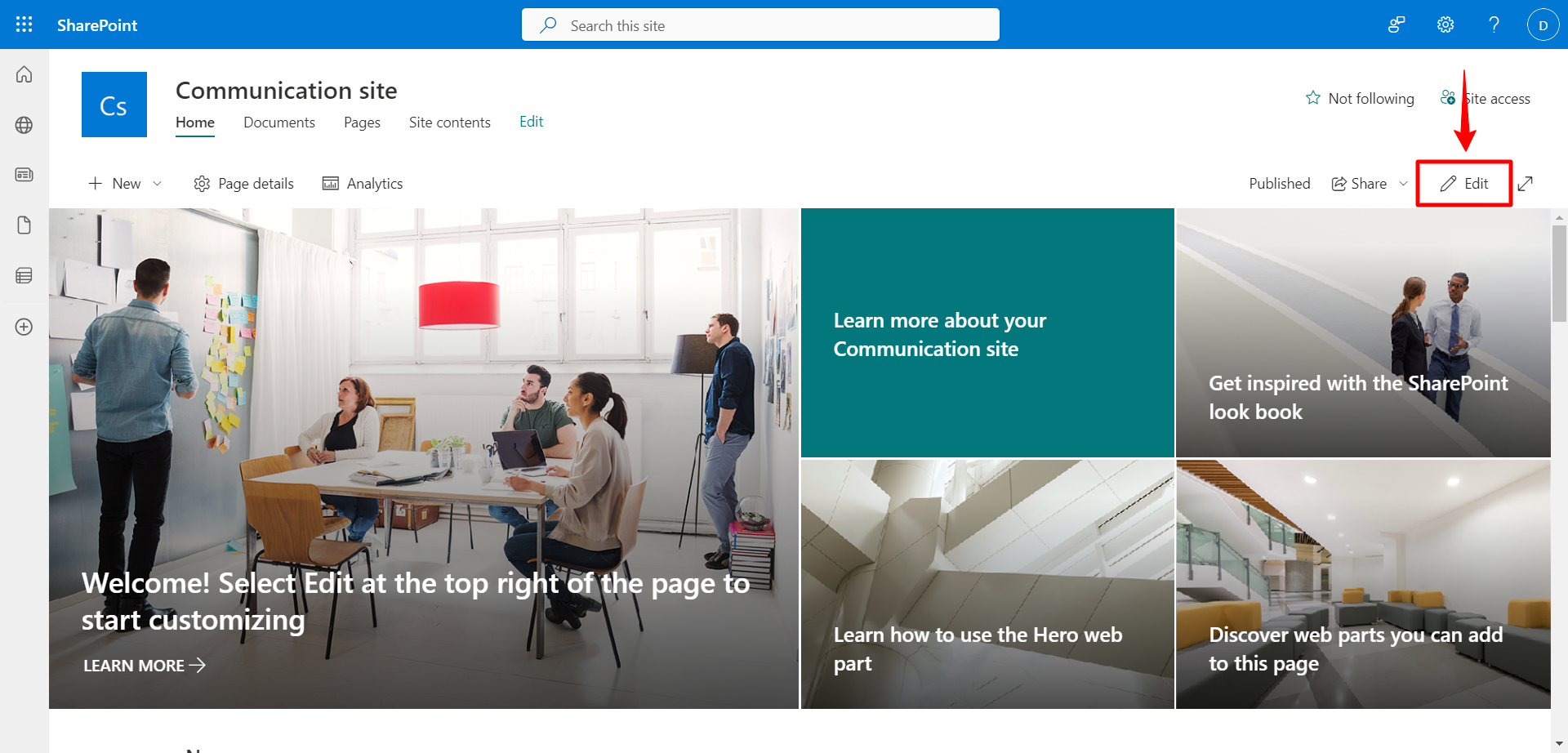Open the Hero web part tile
Viewport: 1568px width, 753px height.
coord(987,584)
